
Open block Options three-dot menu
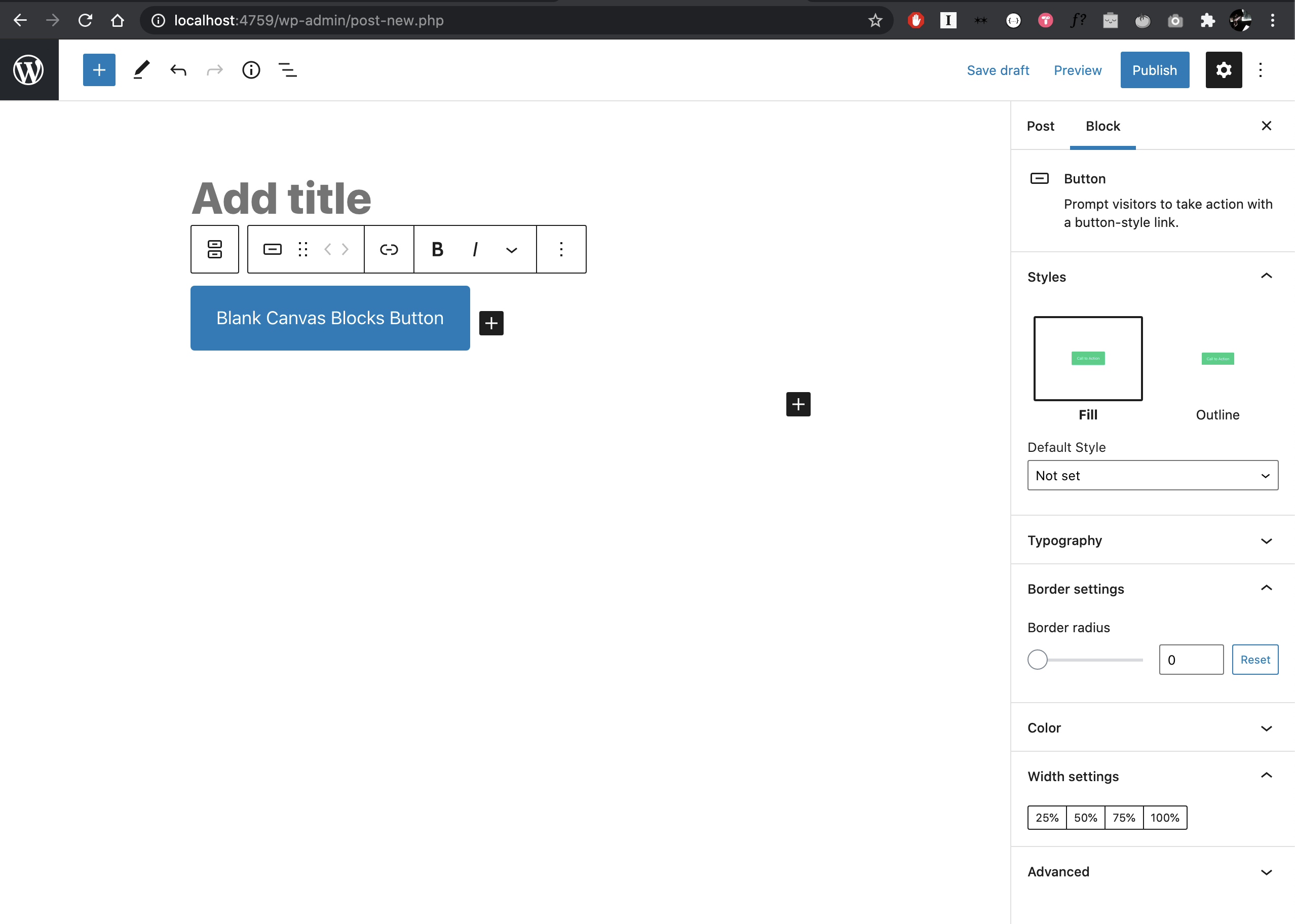coord(561,249)
